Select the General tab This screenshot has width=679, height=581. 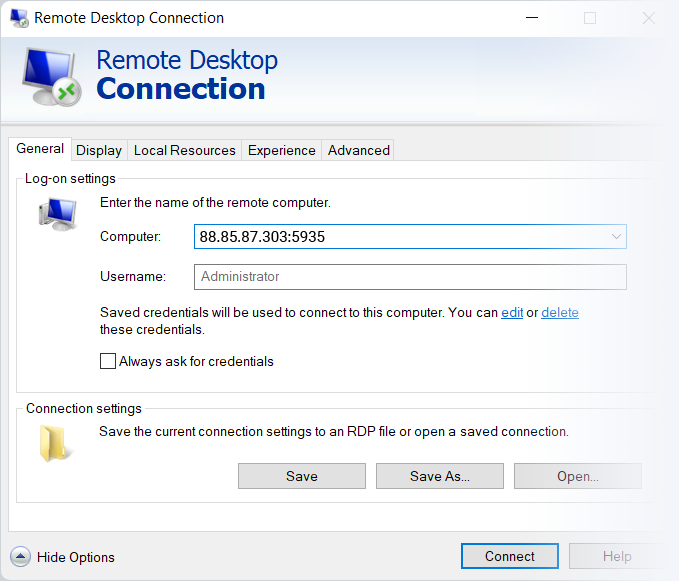pos(40,149)
